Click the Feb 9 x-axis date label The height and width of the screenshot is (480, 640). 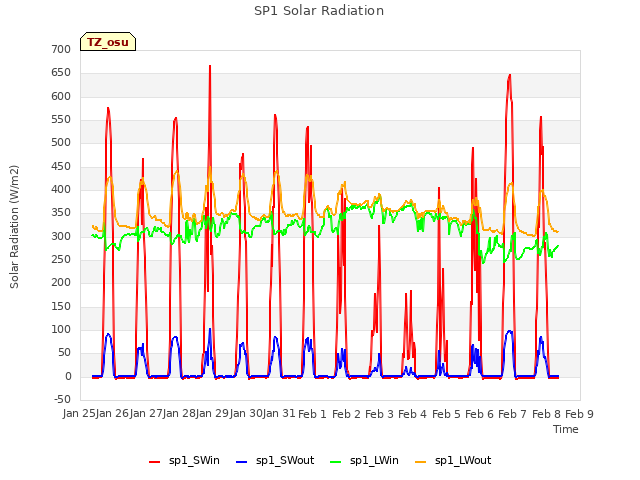pyautogui.click(x=579, y=414)
